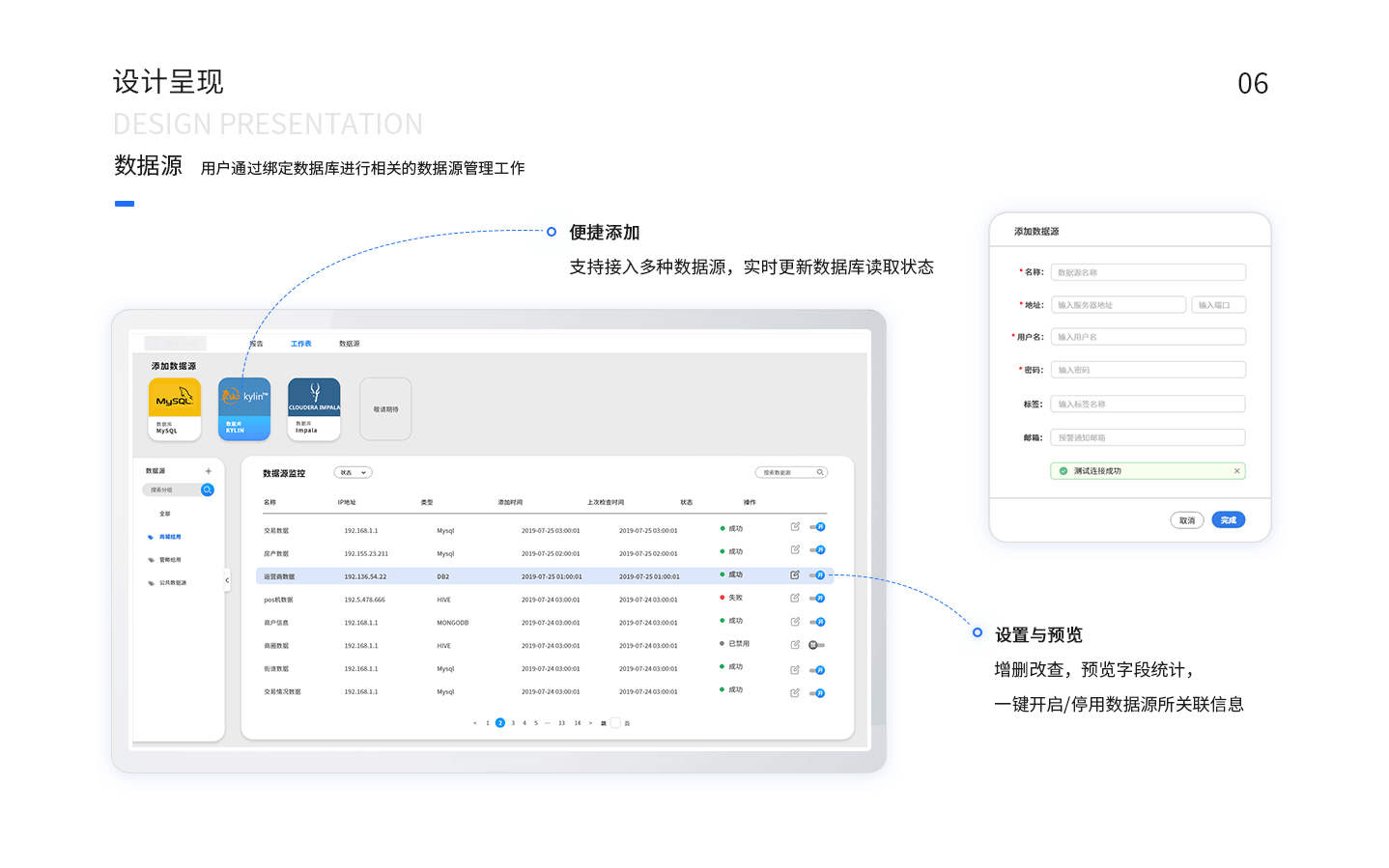1389x868 pixels.
Task: Click the 搜索分组 input field
Action: [172, 490]
